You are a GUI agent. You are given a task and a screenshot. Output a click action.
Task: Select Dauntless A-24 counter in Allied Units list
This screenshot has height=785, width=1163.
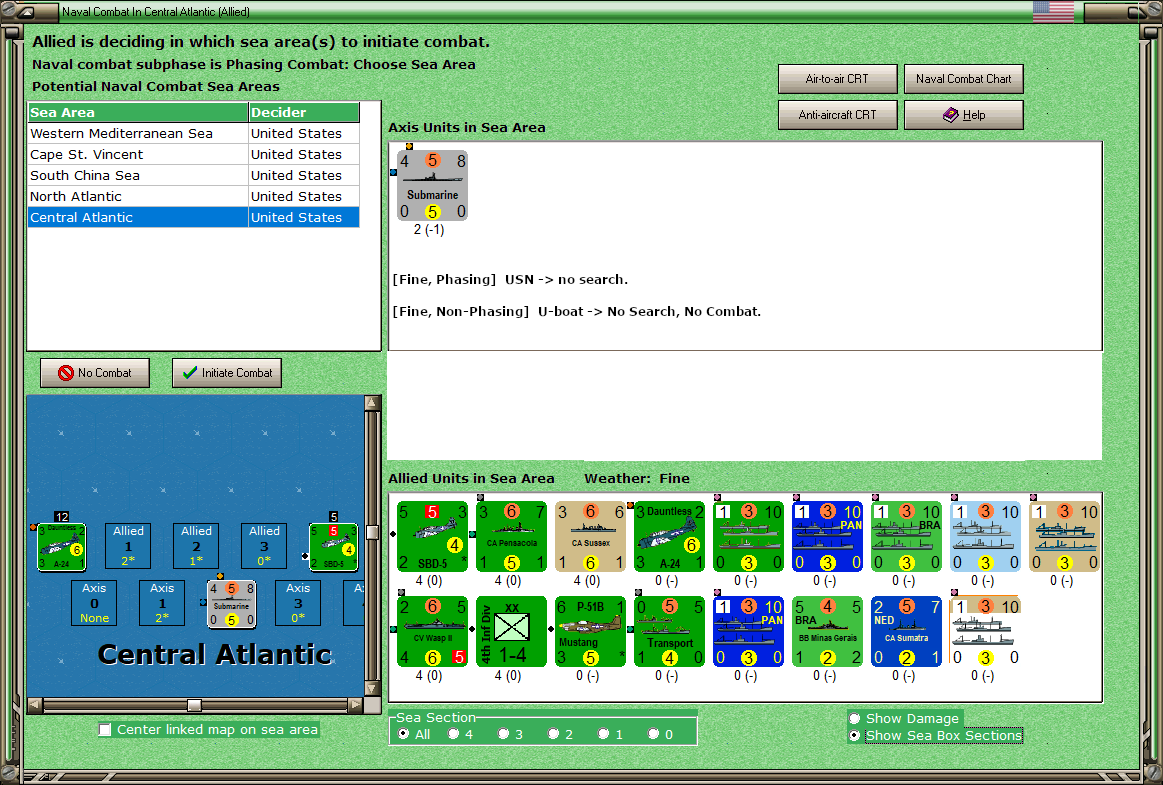click(669, 536)
